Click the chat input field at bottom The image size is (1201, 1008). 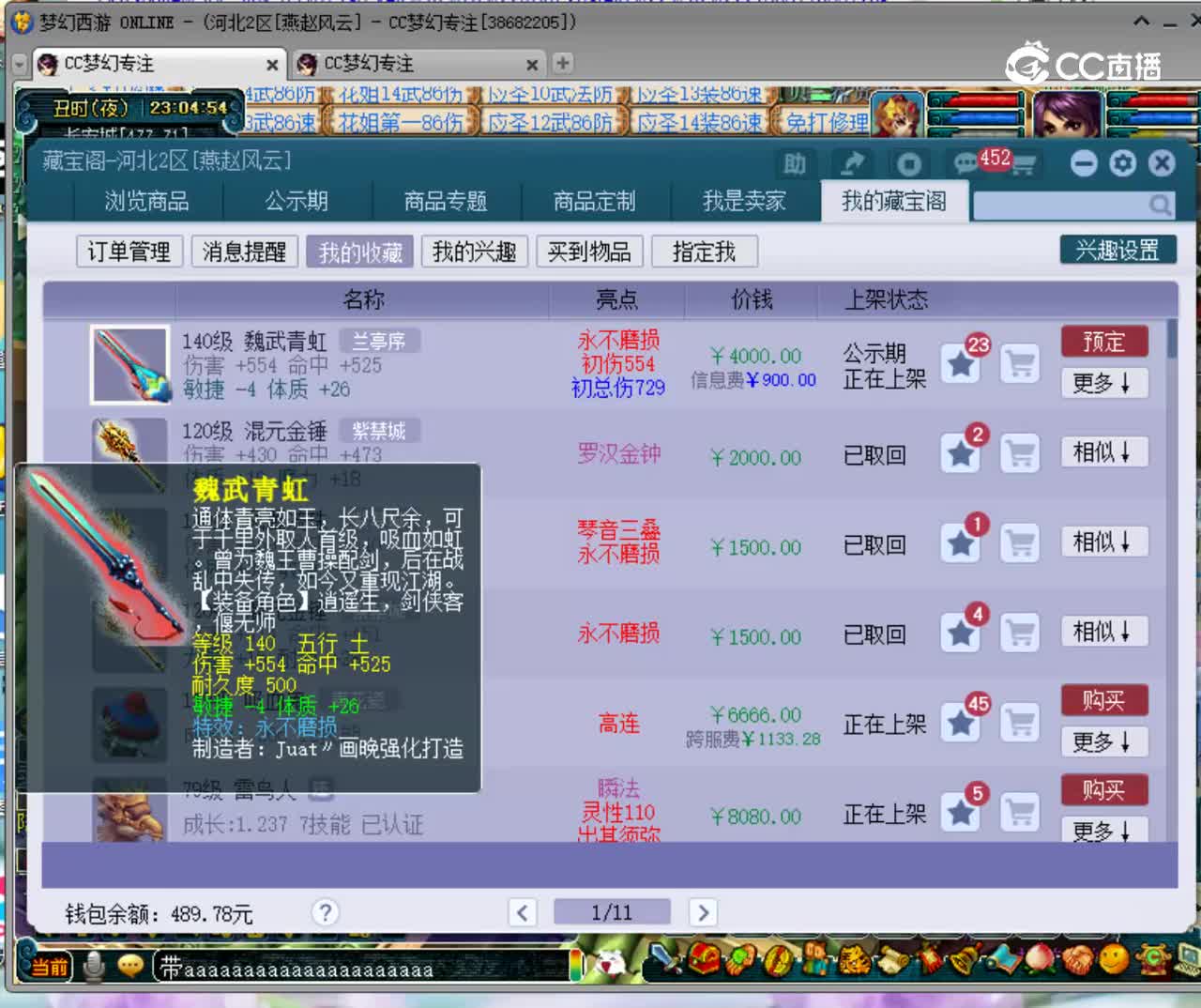tap(361, 967)
